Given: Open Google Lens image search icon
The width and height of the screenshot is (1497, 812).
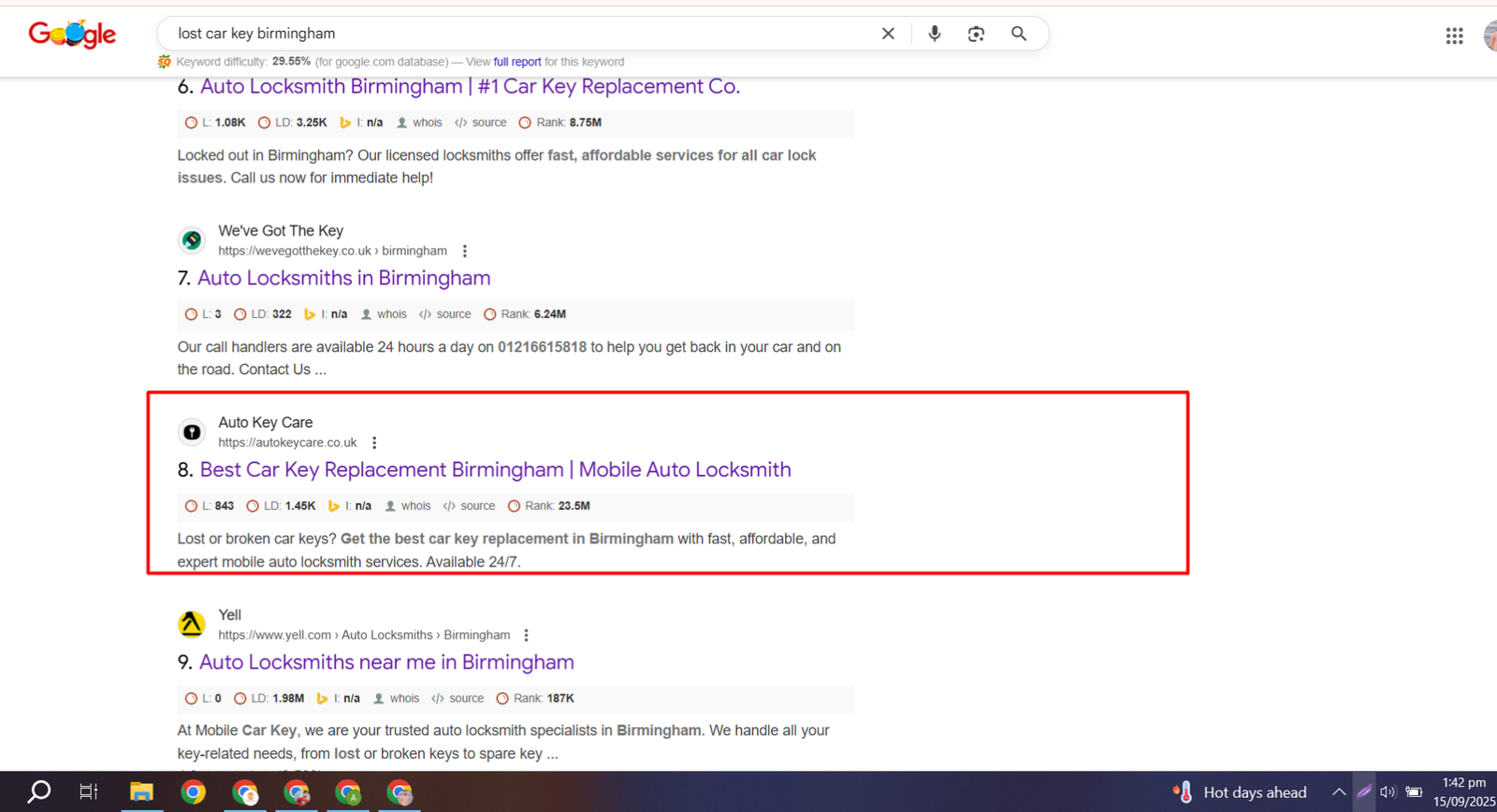Looking at the screenshot, I should click(x=976, y=34).
